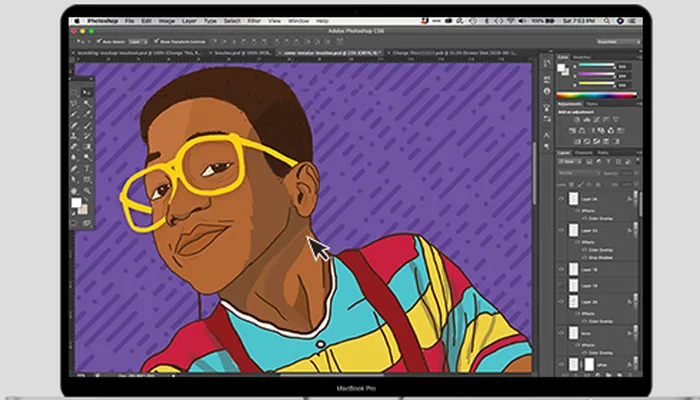Open the Auto-Select Layer dropdown
The image size is (700, 400).
pyautogui.click(x=138, y=42)
